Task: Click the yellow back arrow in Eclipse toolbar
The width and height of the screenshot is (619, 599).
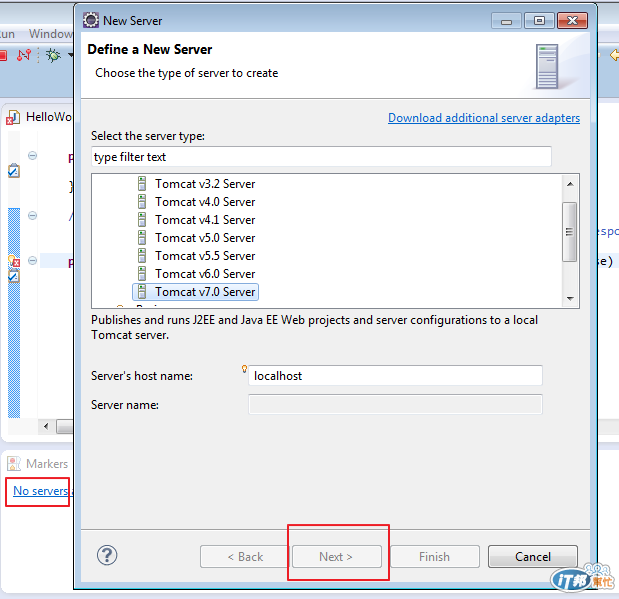Action: (x=614, y=55)
